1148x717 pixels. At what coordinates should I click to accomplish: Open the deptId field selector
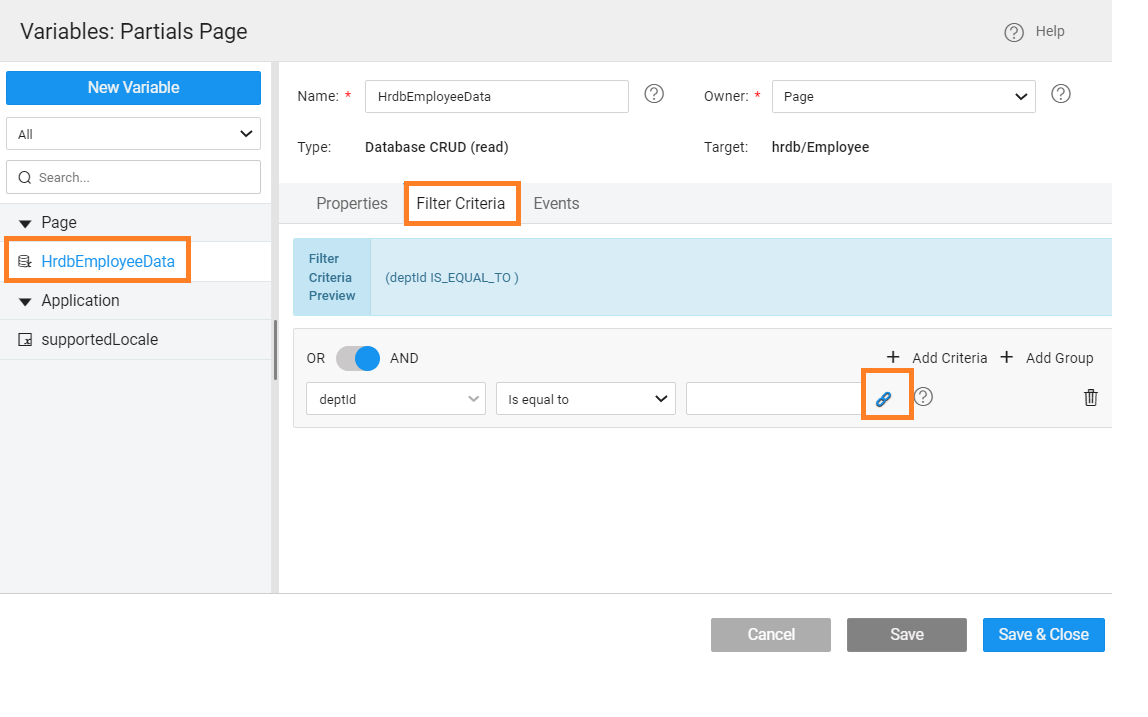(x=395, y=399)
